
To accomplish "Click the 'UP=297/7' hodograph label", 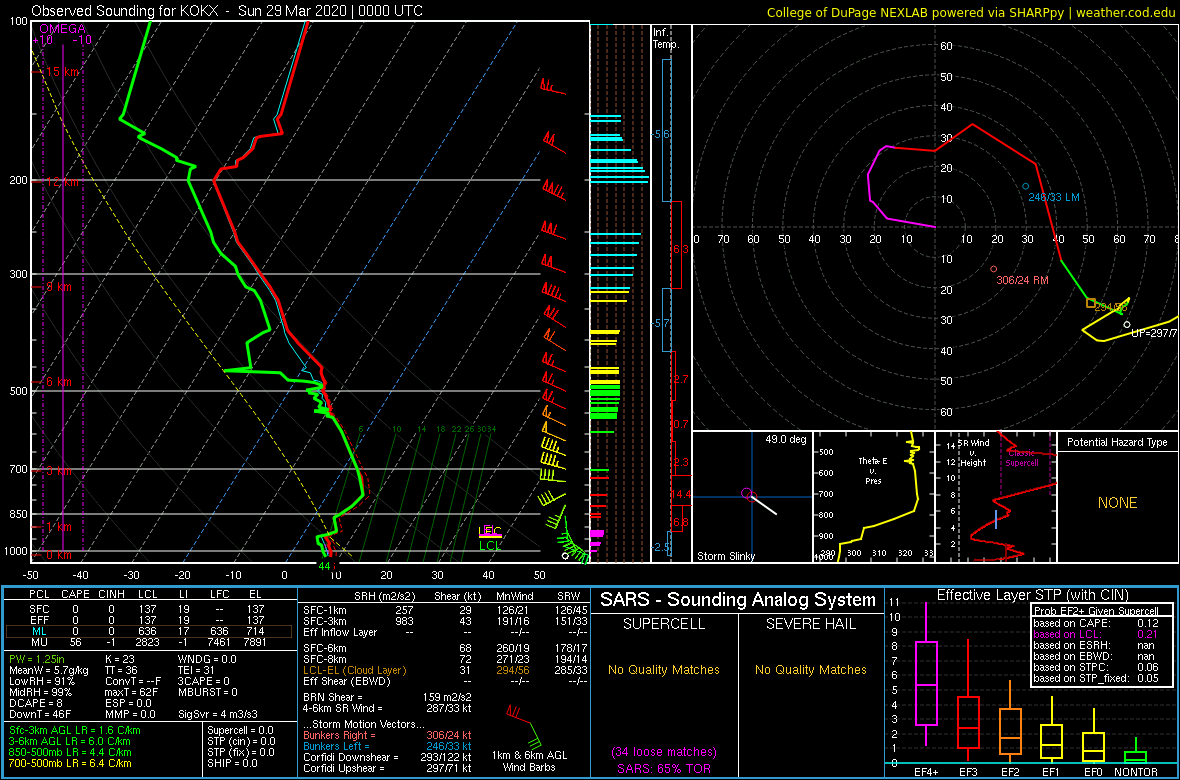I will click(x=1155, y=333).
